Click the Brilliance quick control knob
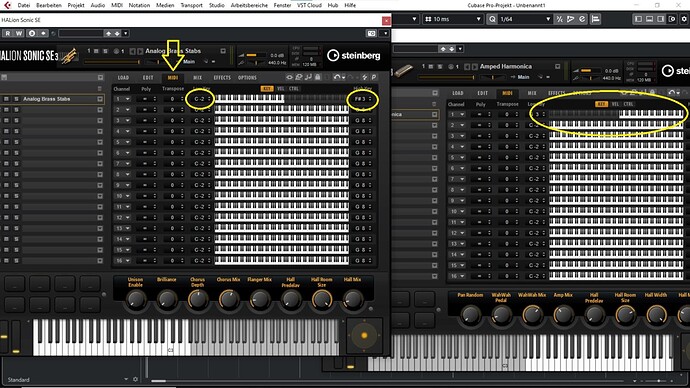 (167, 299)
